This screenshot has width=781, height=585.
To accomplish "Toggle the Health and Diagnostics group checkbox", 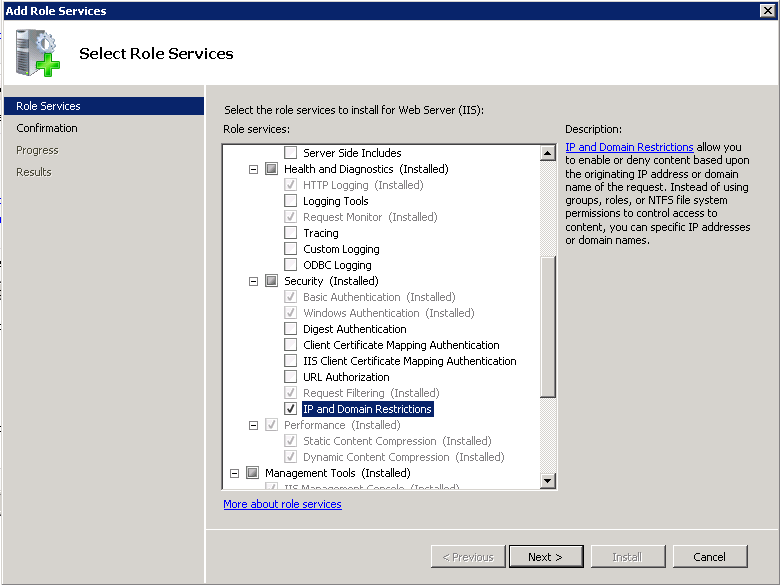I will pos(271,169).
